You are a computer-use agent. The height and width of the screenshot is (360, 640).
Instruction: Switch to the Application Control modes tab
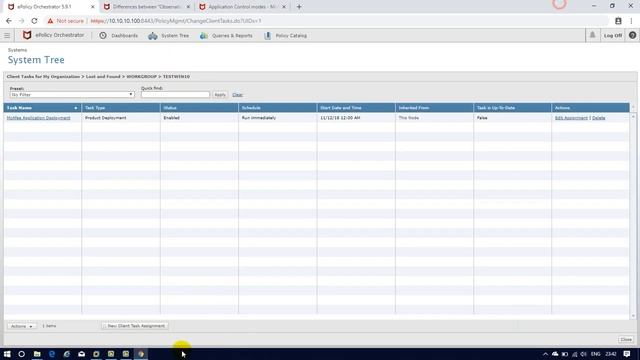pyautogui.click(x=242, y=7)
